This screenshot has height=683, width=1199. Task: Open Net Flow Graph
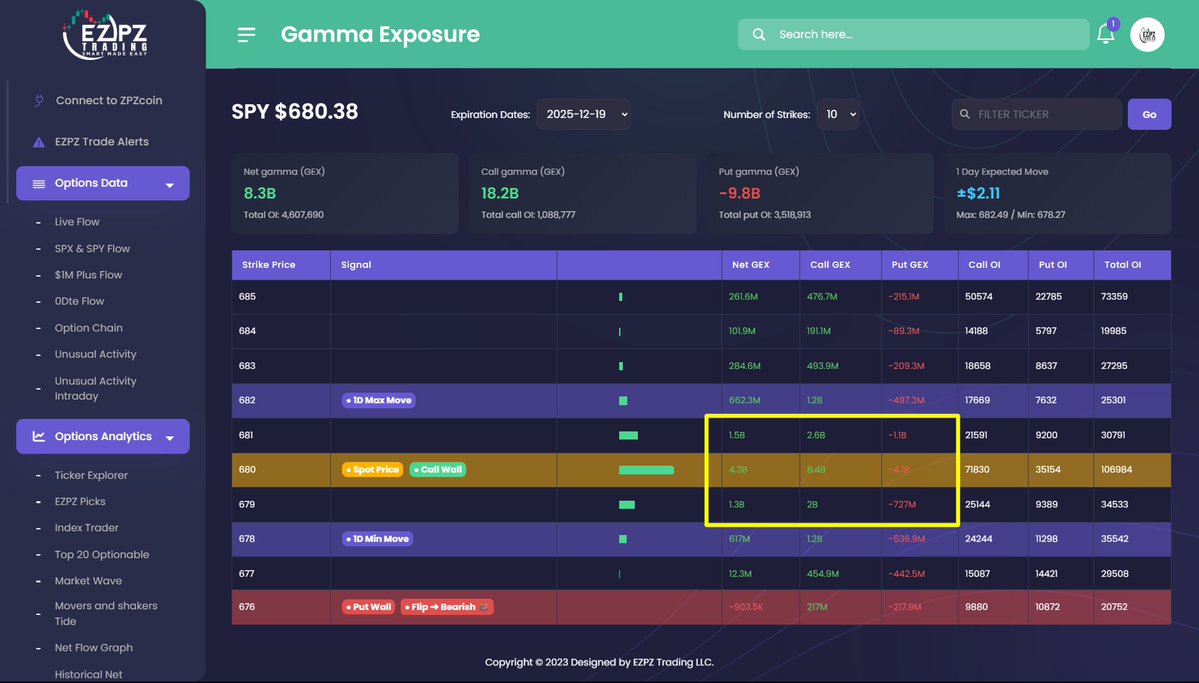click(93, 648)
